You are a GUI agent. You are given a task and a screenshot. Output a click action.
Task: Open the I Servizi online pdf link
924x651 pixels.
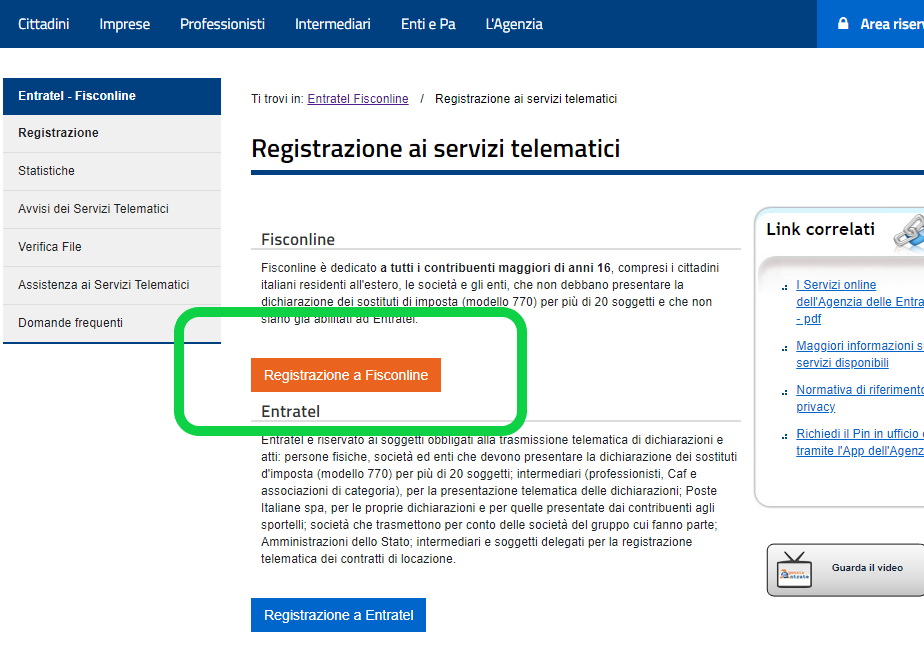(860, 302)
